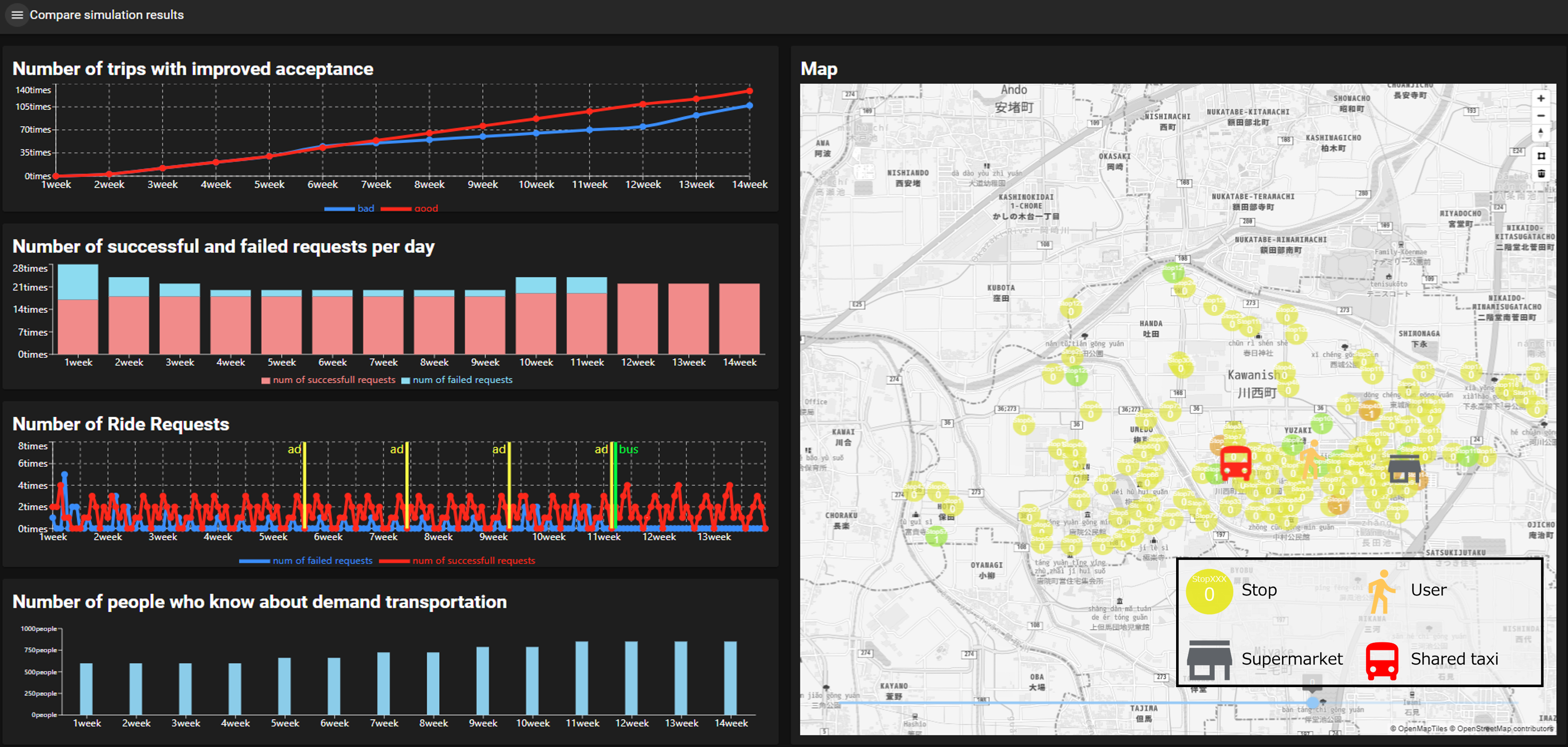Zoom out on the map
This screenshot has width=1568, height=747.
(x=1541, y=115)
